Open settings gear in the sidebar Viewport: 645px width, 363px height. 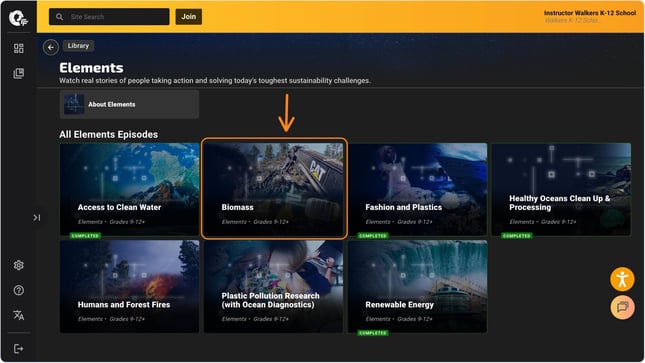click(x=19, y=265)
